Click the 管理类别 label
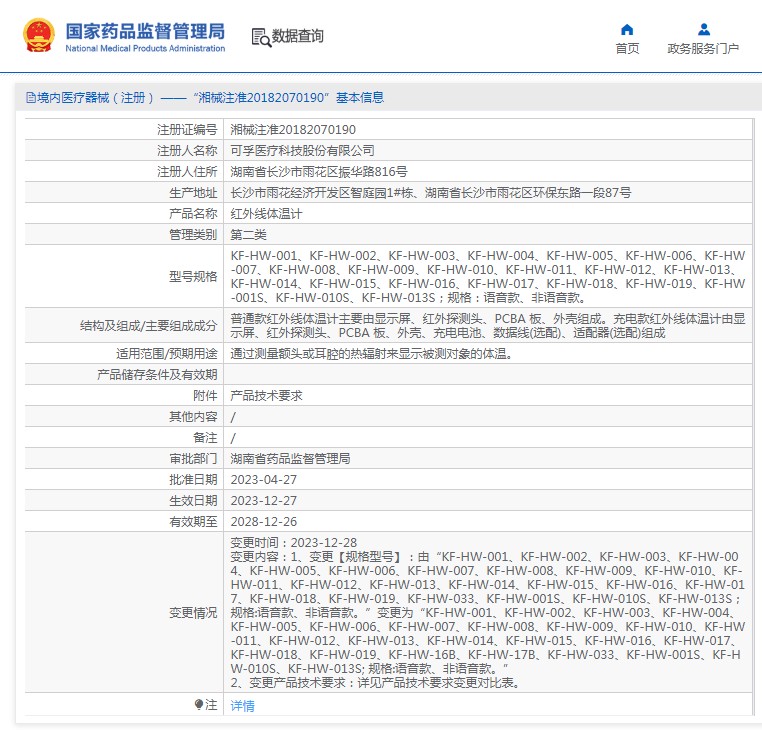762x730 pixels. point(193,235)
